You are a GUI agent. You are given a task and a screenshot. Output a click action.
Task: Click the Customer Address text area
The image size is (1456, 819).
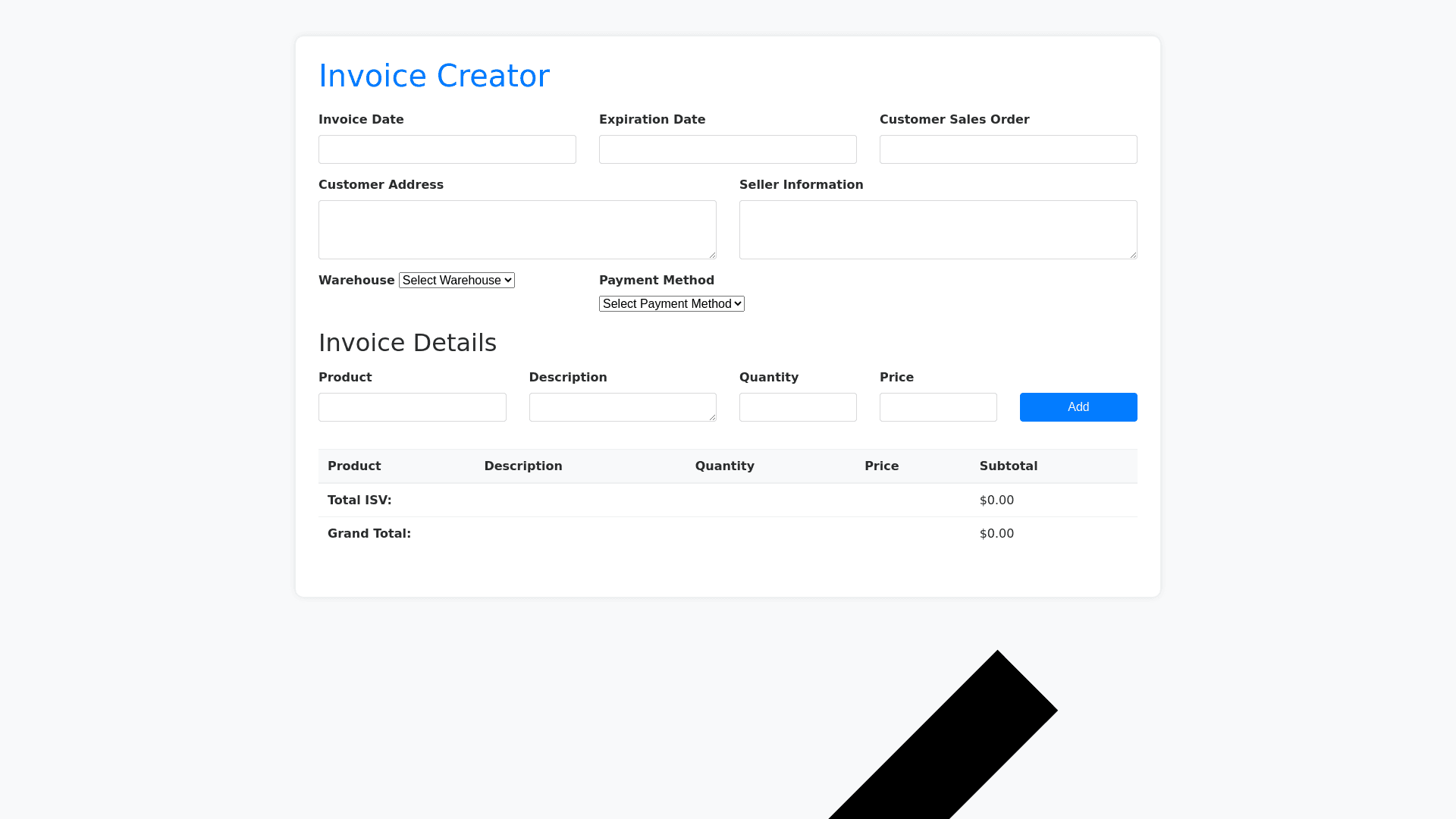[x=516, y=229]
